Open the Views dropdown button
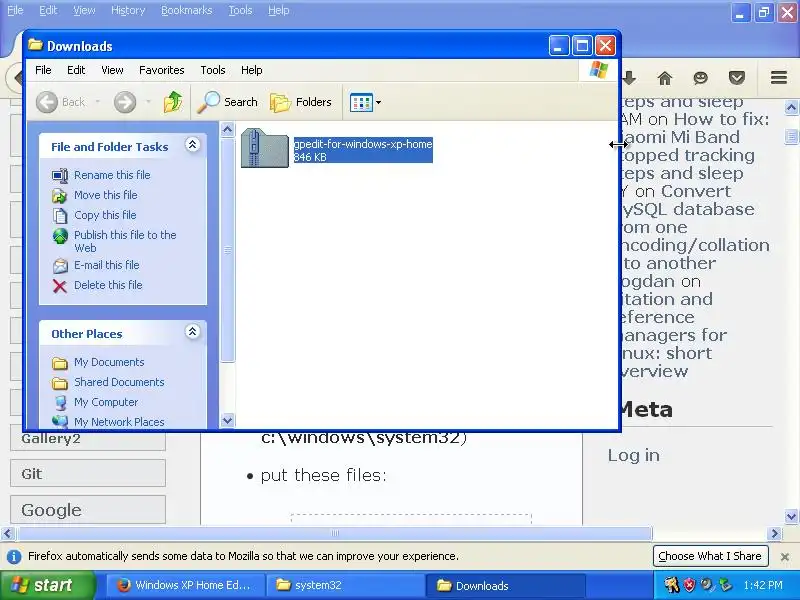Viewport: 800px width, 600px height. (365, 102)
